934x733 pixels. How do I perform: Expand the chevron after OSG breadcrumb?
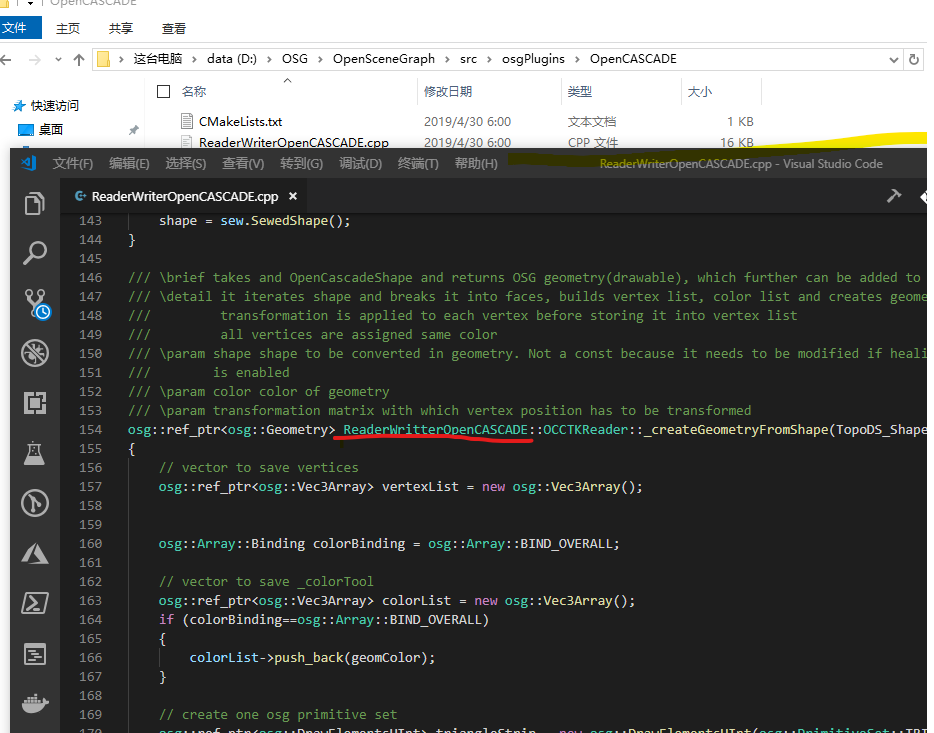(320, 59)
